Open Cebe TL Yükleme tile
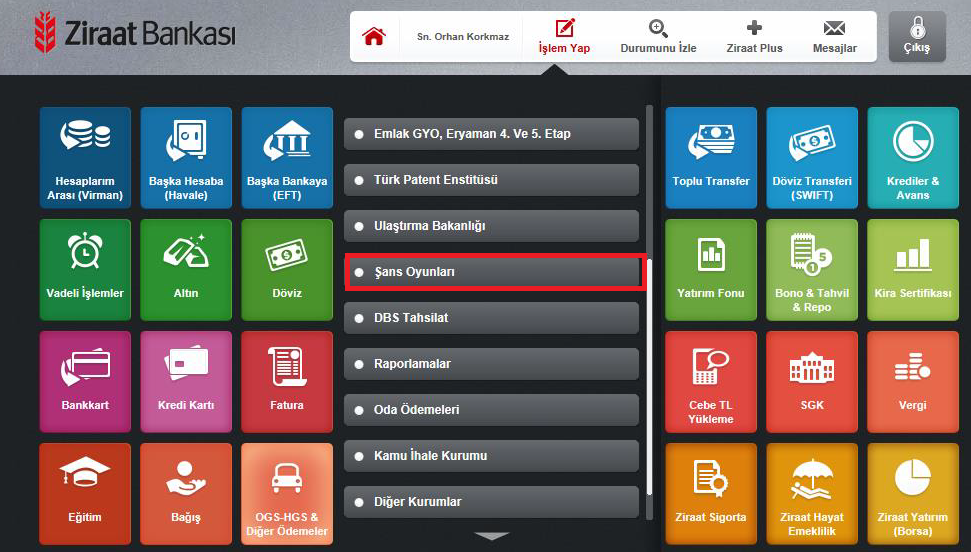Viewport: 971px width, 552px height. click(x=711, y=382)
